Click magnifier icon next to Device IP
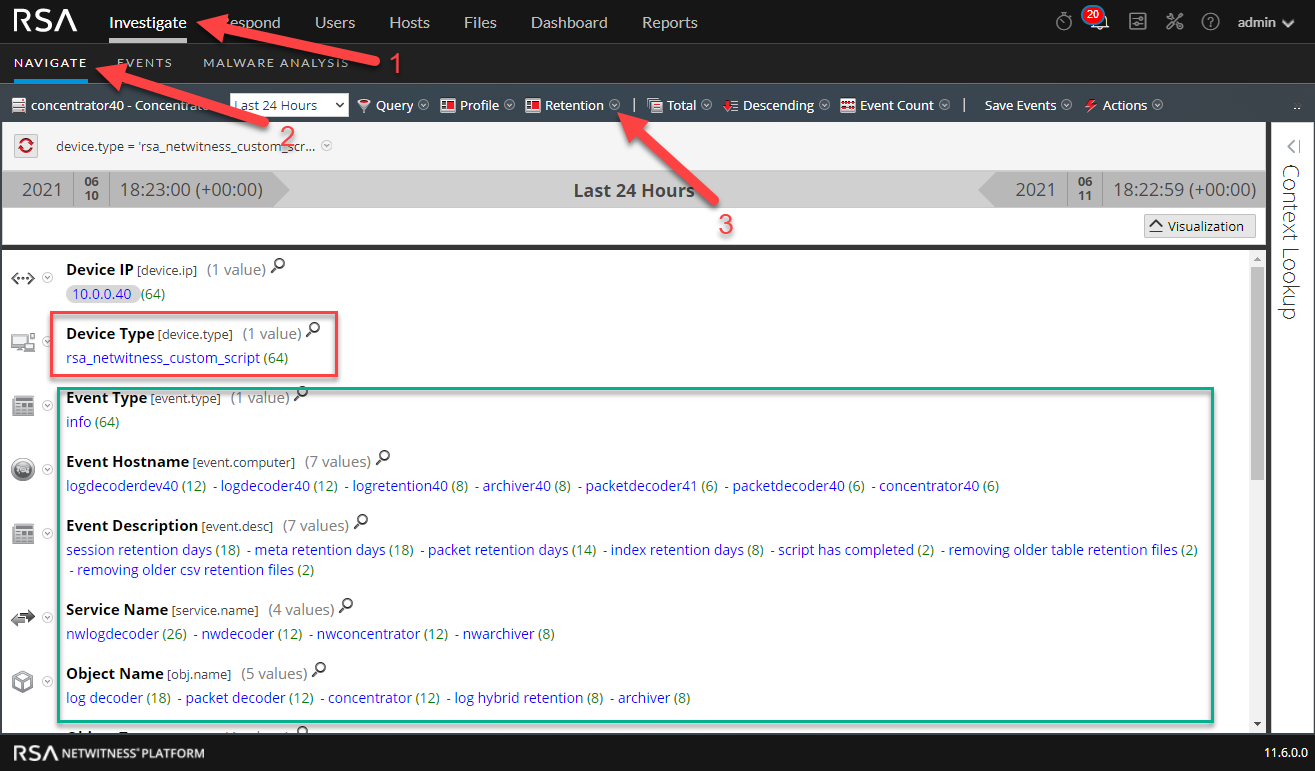The width and height of the screenshot is (1315, 771). (279, 266)
